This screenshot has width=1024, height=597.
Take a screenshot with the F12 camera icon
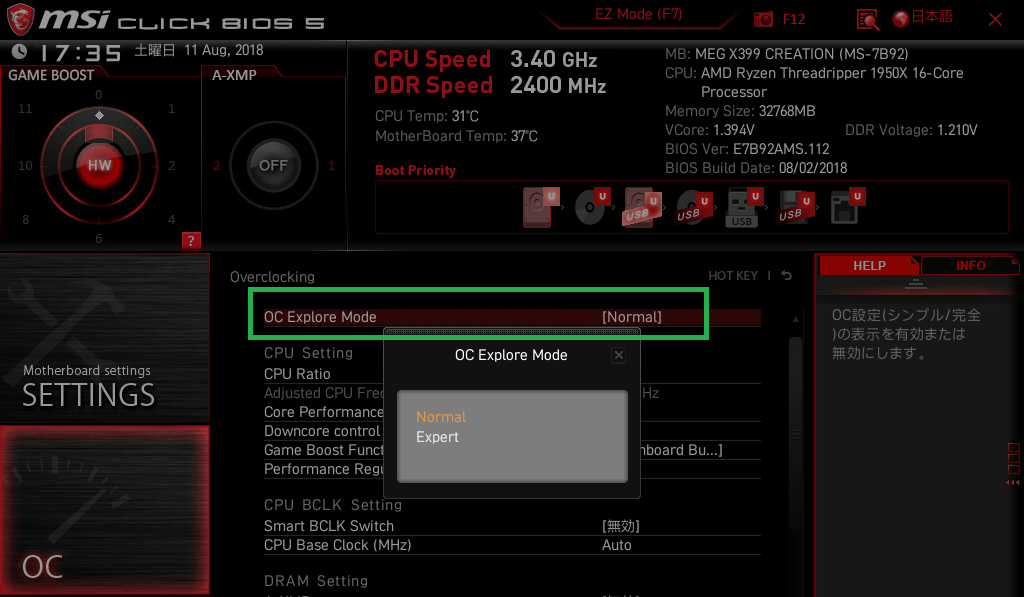click(763, 19)
